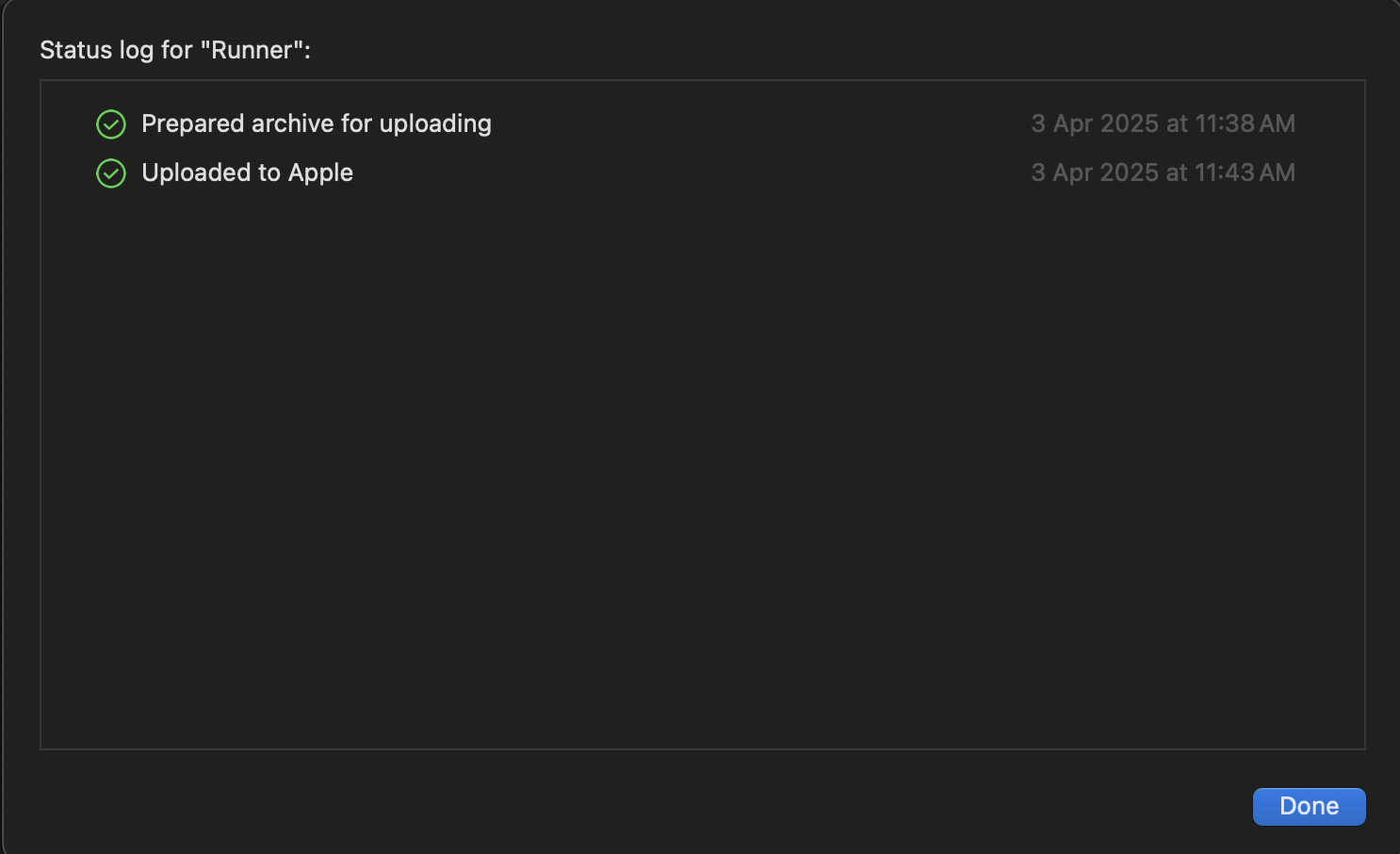Image resolution: width=1400 pixels, height=854 pixels.
Task: Select the "Prepared archive for uploading" log text
Action: click(316, 123)
